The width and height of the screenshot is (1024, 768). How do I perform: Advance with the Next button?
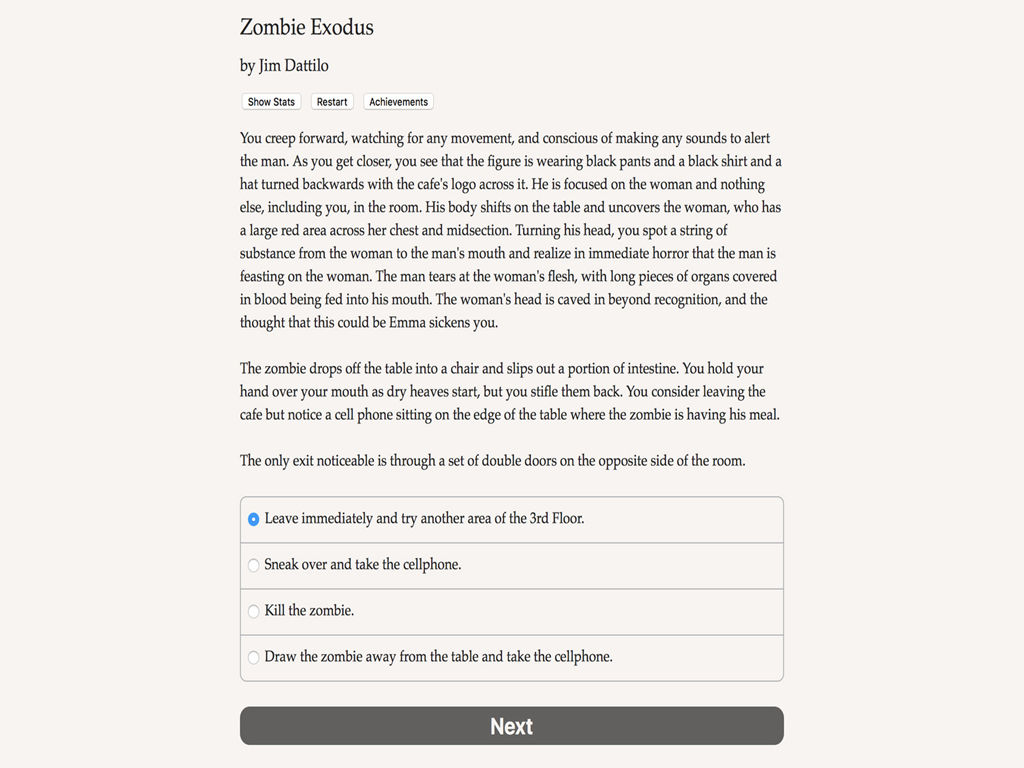click(511, 726)
